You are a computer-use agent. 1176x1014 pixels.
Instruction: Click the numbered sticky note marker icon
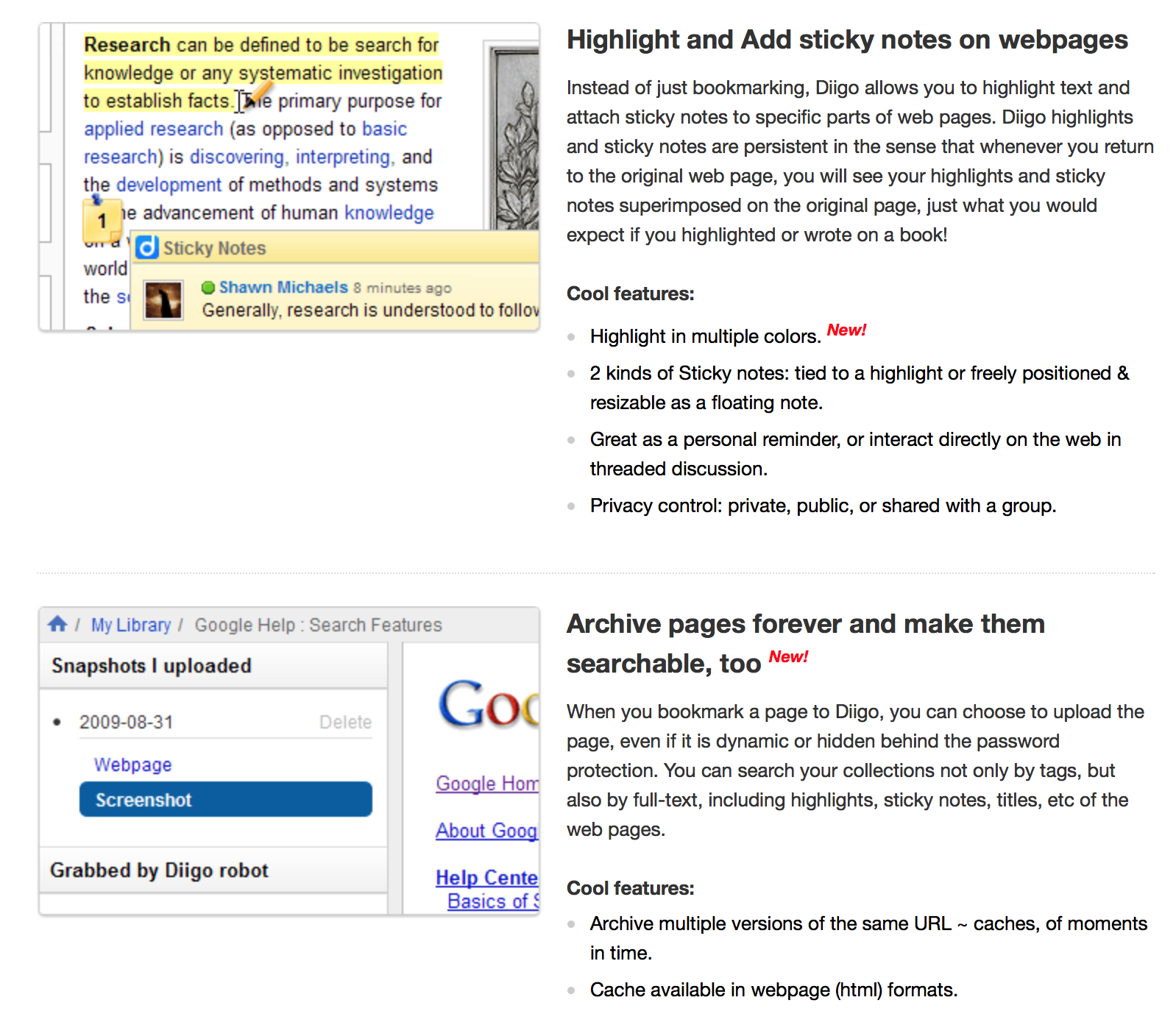(x=102, y=219)
